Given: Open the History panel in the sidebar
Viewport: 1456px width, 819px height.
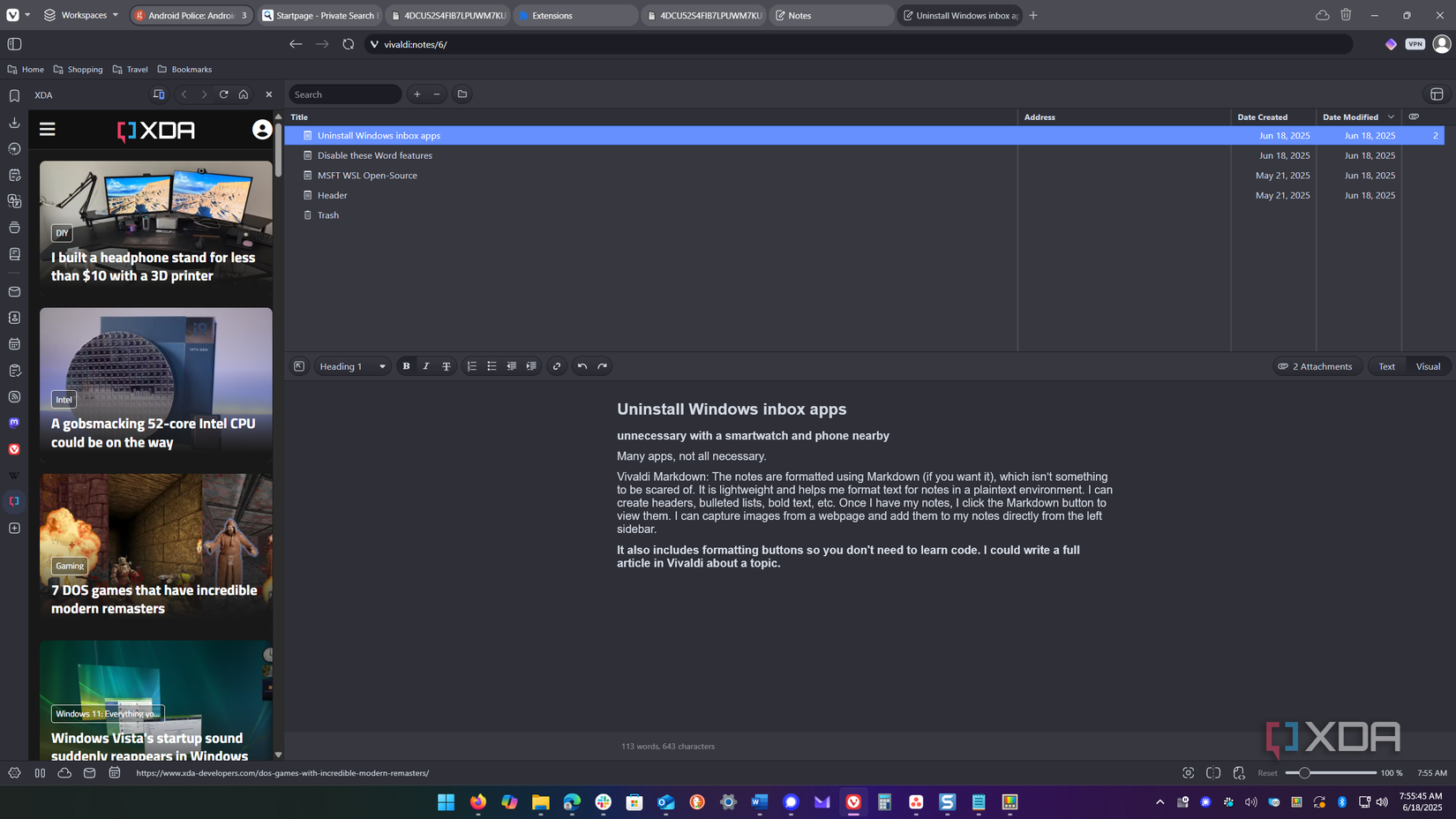Looking at the screenshot, I should coord(14,148).
